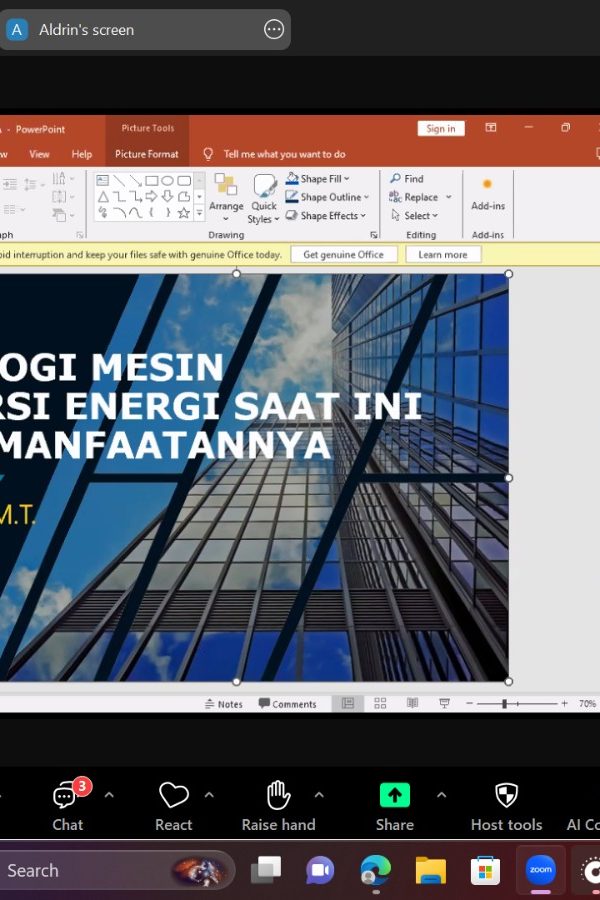This screenshot has height=900, width=600.
Task: Start Slide Show from status bar
Action: point(444,704)
